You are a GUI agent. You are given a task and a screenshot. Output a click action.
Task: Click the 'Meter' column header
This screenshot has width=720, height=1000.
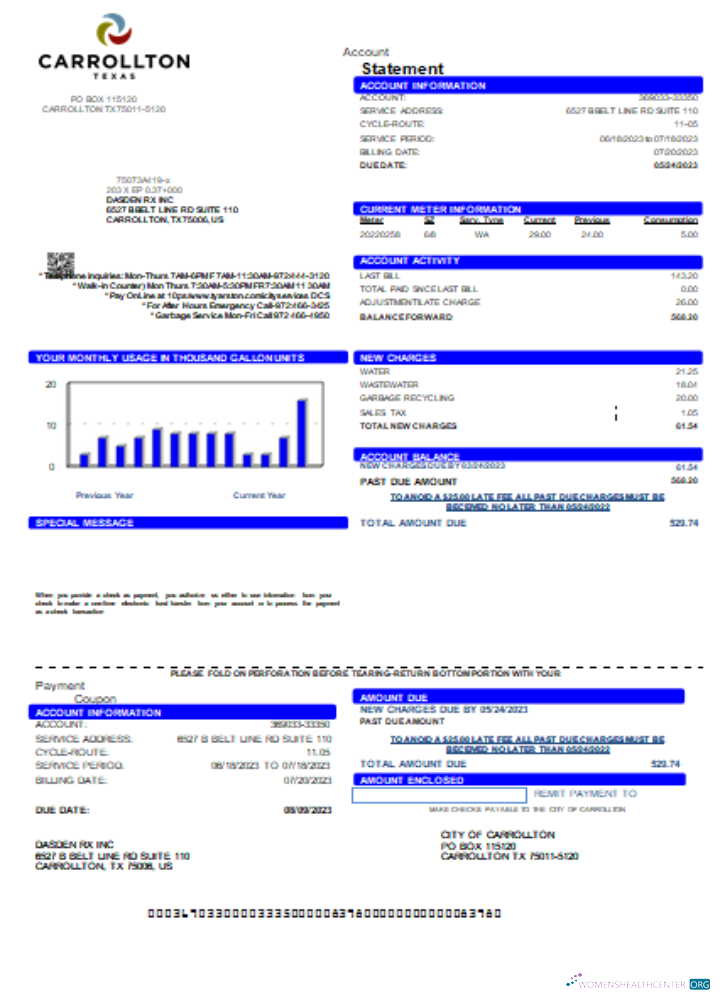tap(371, 220)
